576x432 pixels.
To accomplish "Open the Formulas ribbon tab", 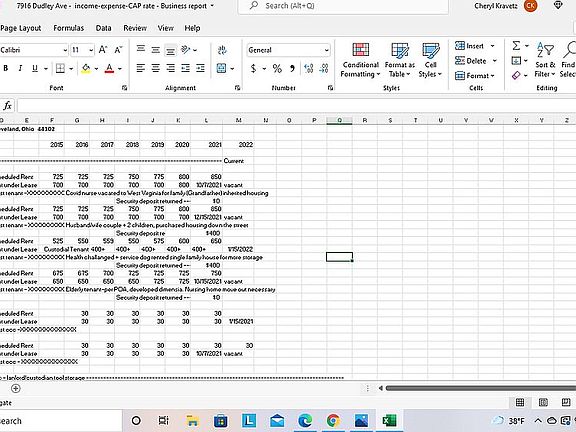I will click(69, 28).
